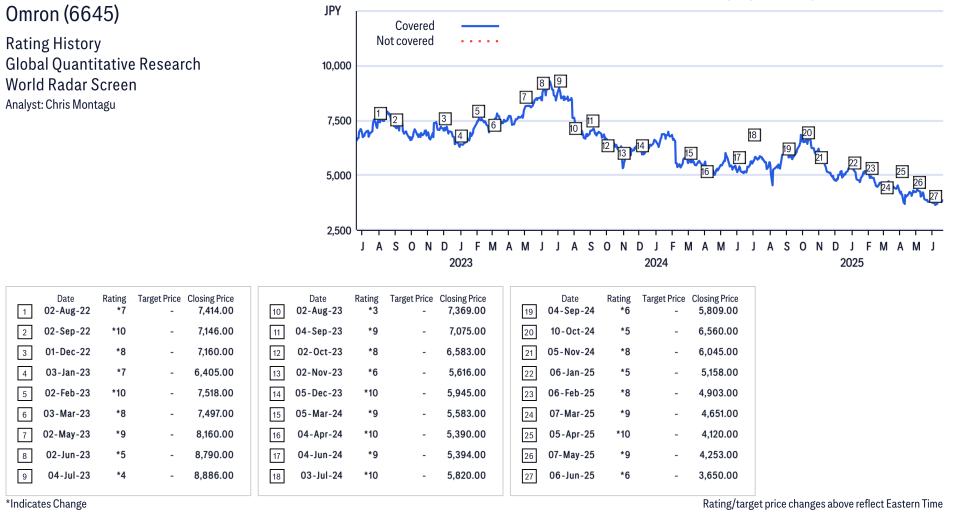The width and height of the screenshot is (954, 510).
Task: Select chart marker 25 on the chart
Action: click(x=902, y=172)
